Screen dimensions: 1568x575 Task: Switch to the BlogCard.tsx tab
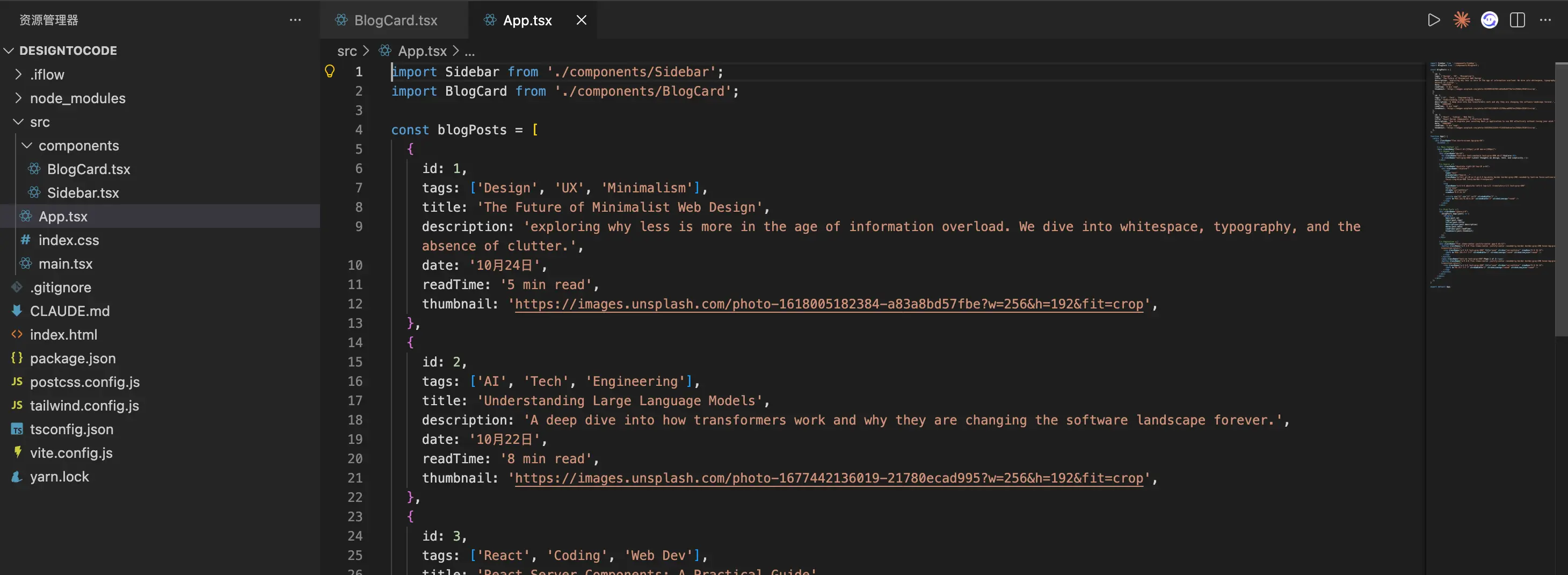[x=395, y=20]
